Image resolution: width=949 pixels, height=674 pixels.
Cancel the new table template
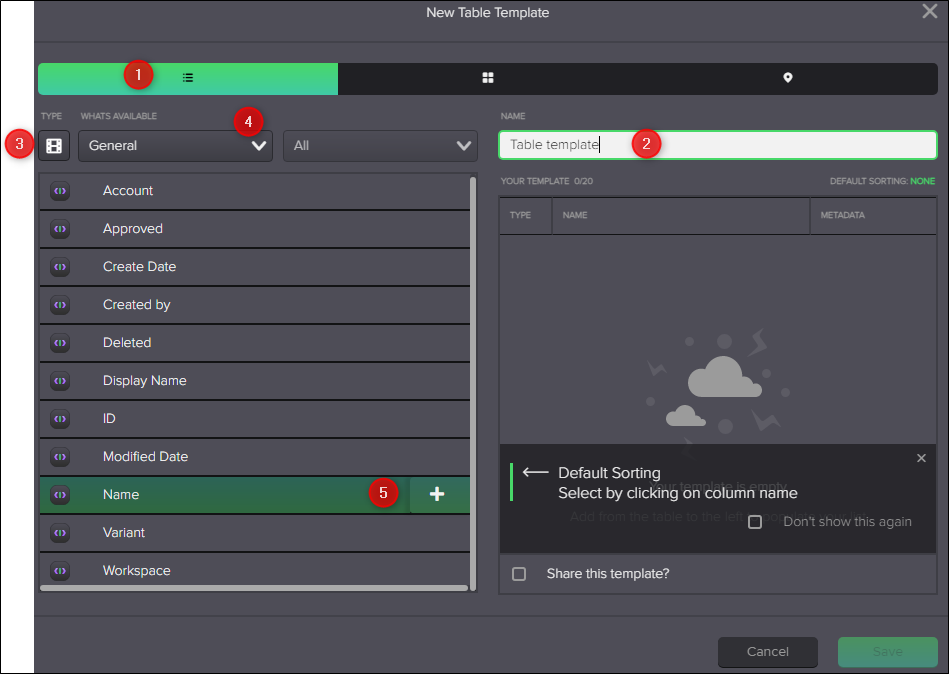pyautogui.click(x=767, y=652)
